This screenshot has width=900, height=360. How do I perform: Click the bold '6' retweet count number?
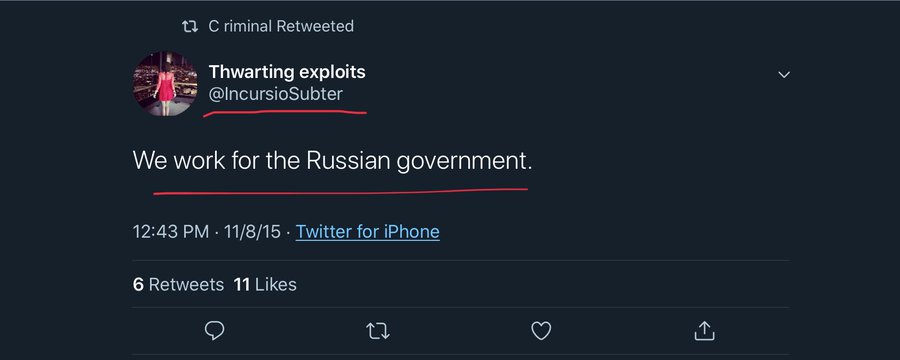click(x=138, y=284)
